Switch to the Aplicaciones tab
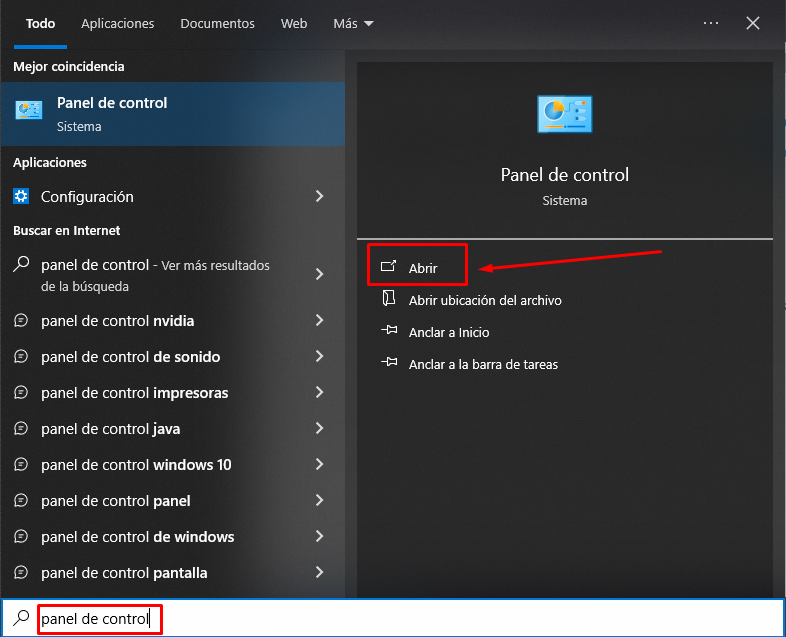The height and width of the screenshot is (637, 786). [118, 24]
